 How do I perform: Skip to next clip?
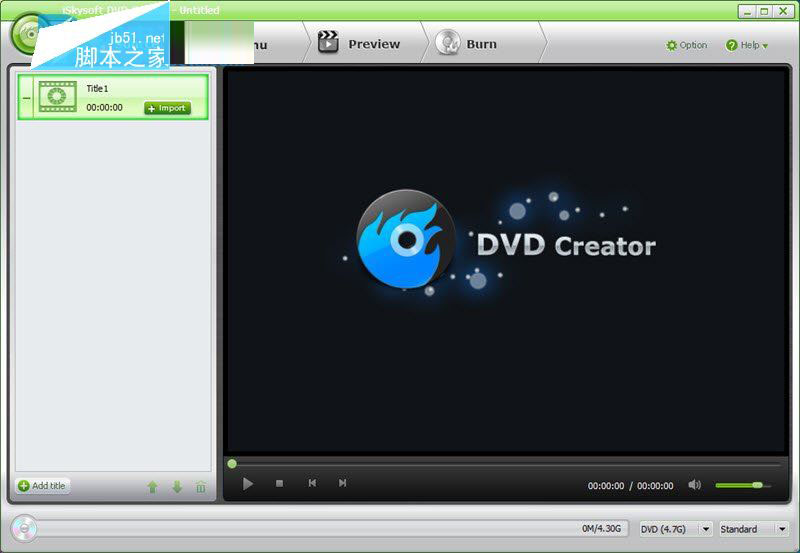342,483
